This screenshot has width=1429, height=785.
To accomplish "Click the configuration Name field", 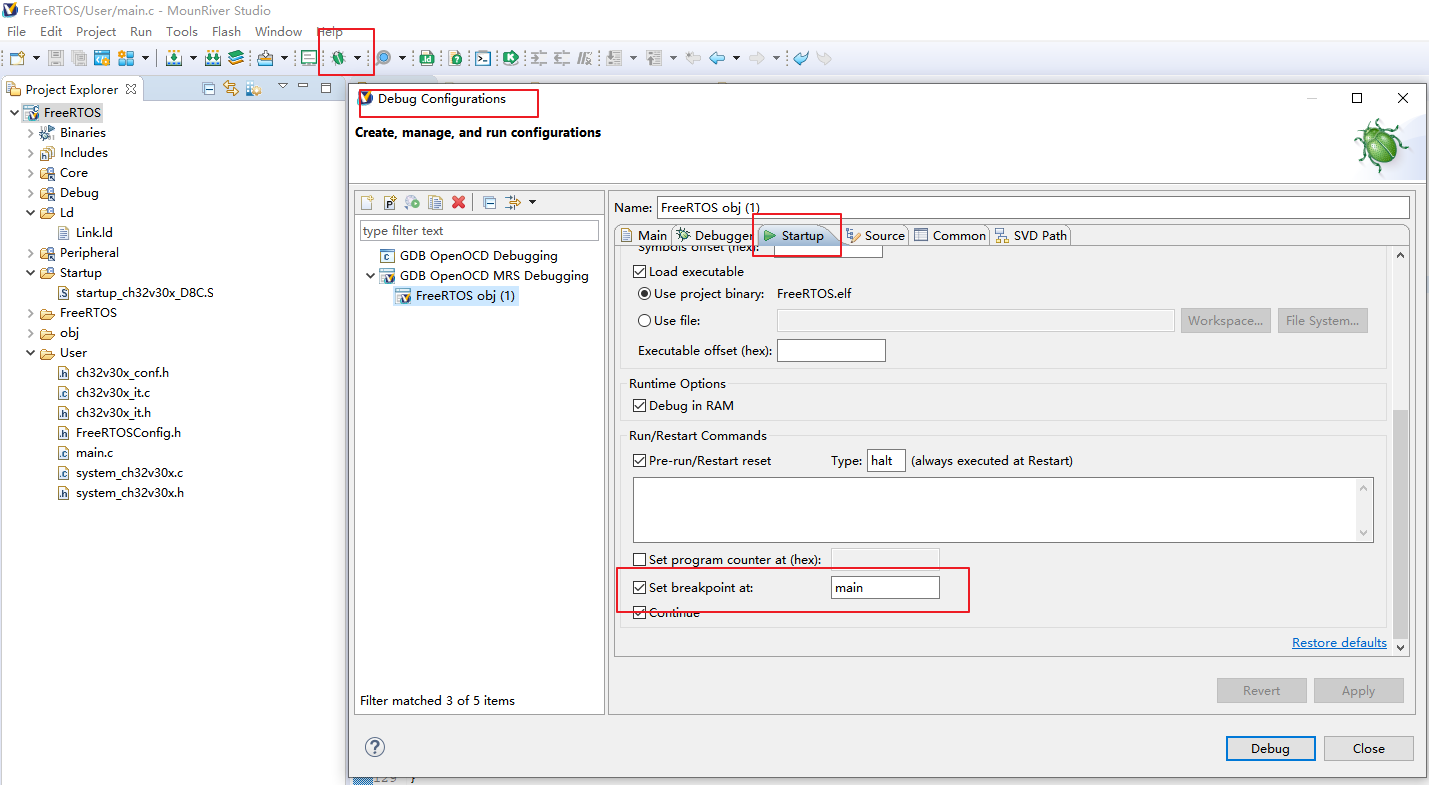I will pos(1033,208).
